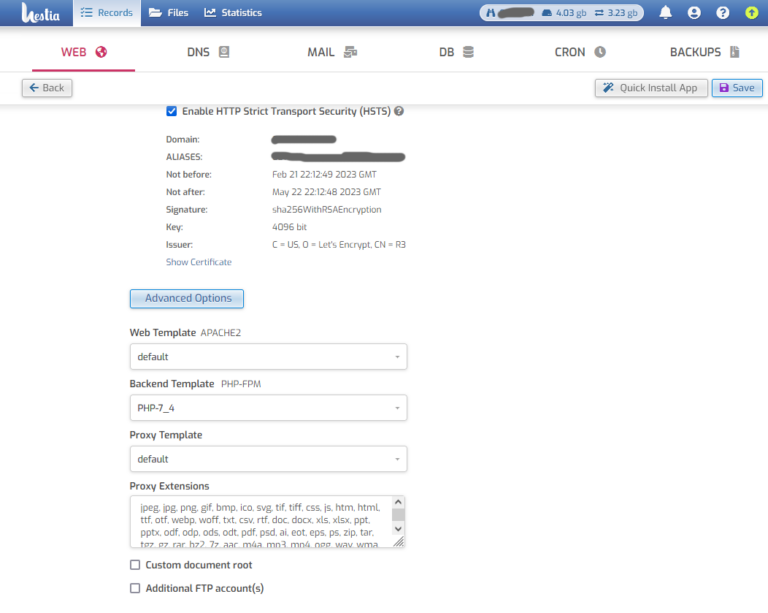Open the Web Template dropdown
This screenshot has width=768, height=613.
point(268,357)
